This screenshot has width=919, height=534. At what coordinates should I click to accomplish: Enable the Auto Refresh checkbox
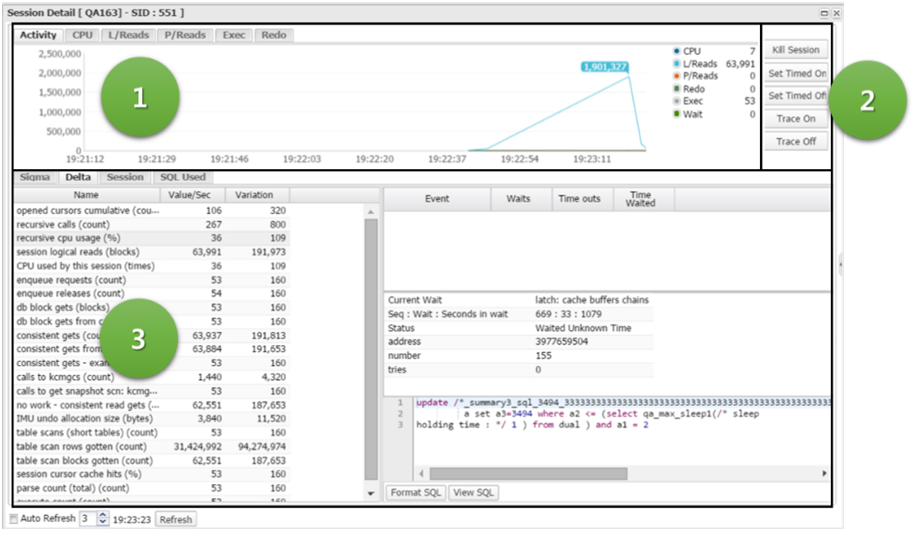pos(13,519)
